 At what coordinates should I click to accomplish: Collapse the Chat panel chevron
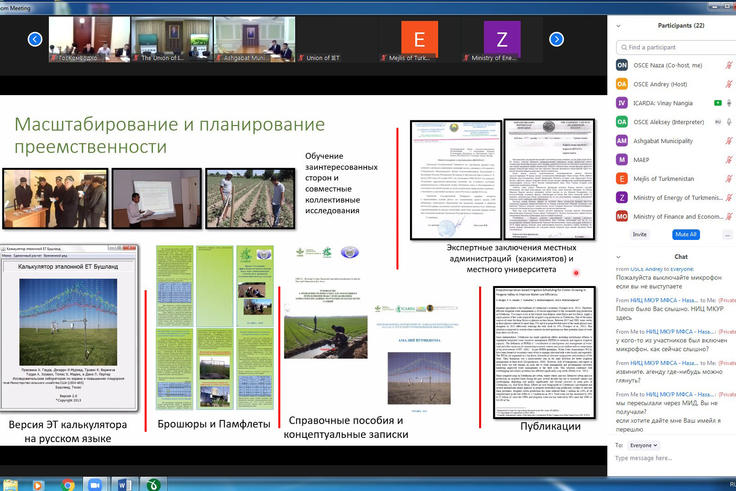[x=618, y=256]
